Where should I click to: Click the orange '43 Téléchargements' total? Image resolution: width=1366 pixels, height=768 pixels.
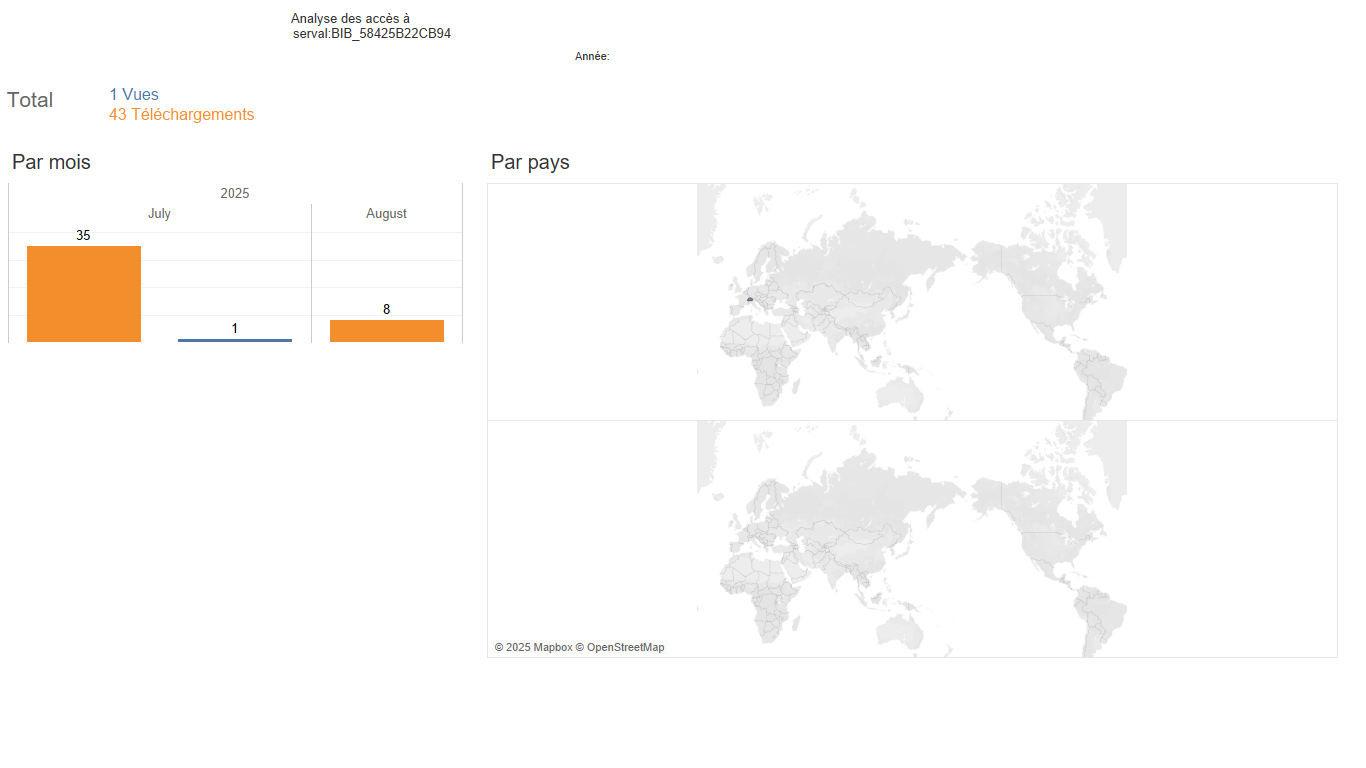click(x=181, y=115)
